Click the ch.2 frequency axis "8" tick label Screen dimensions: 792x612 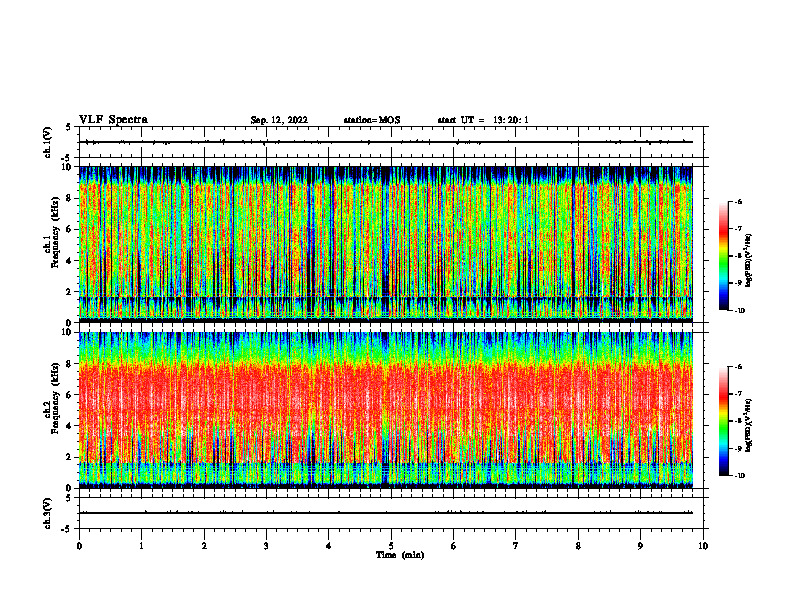(70, 364)
